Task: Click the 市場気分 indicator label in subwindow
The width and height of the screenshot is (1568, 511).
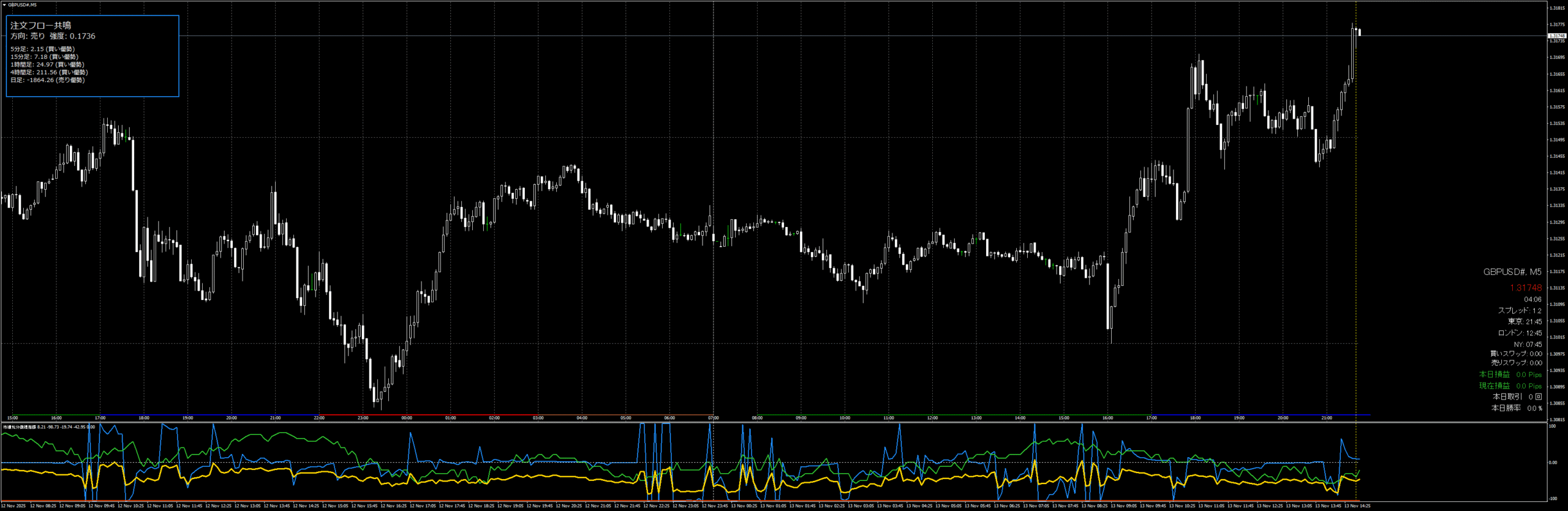Action: (x=20, y=427)
